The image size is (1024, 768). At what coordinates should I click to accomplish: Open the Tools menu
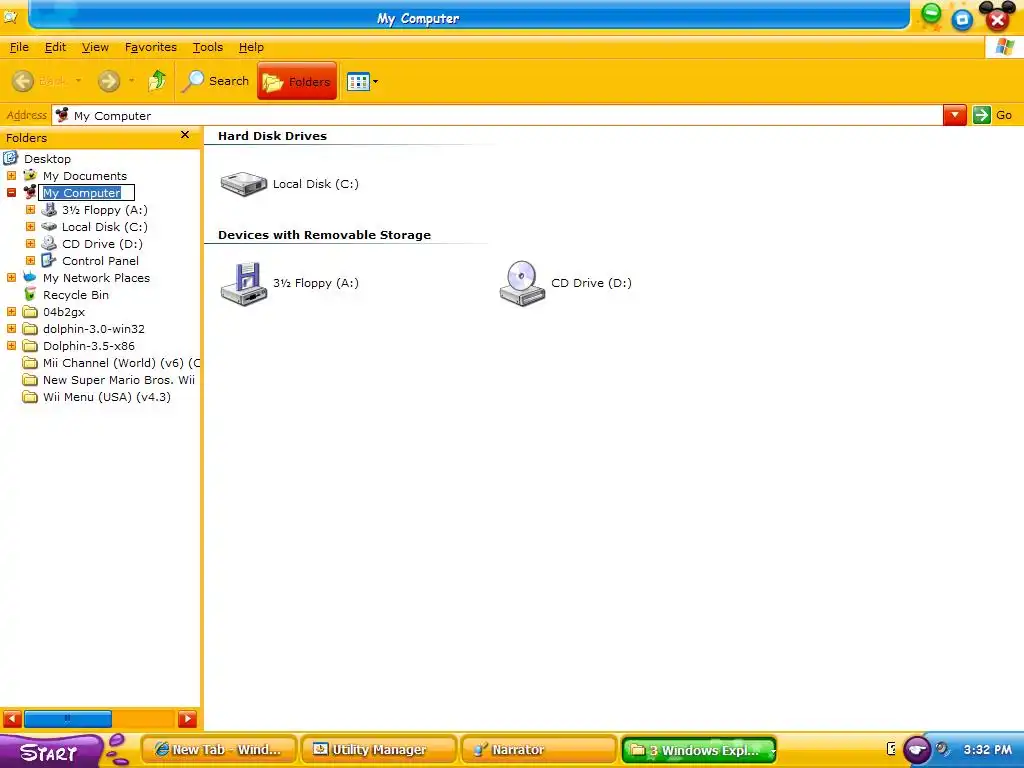pyautogui.click(x=208, y=47)
